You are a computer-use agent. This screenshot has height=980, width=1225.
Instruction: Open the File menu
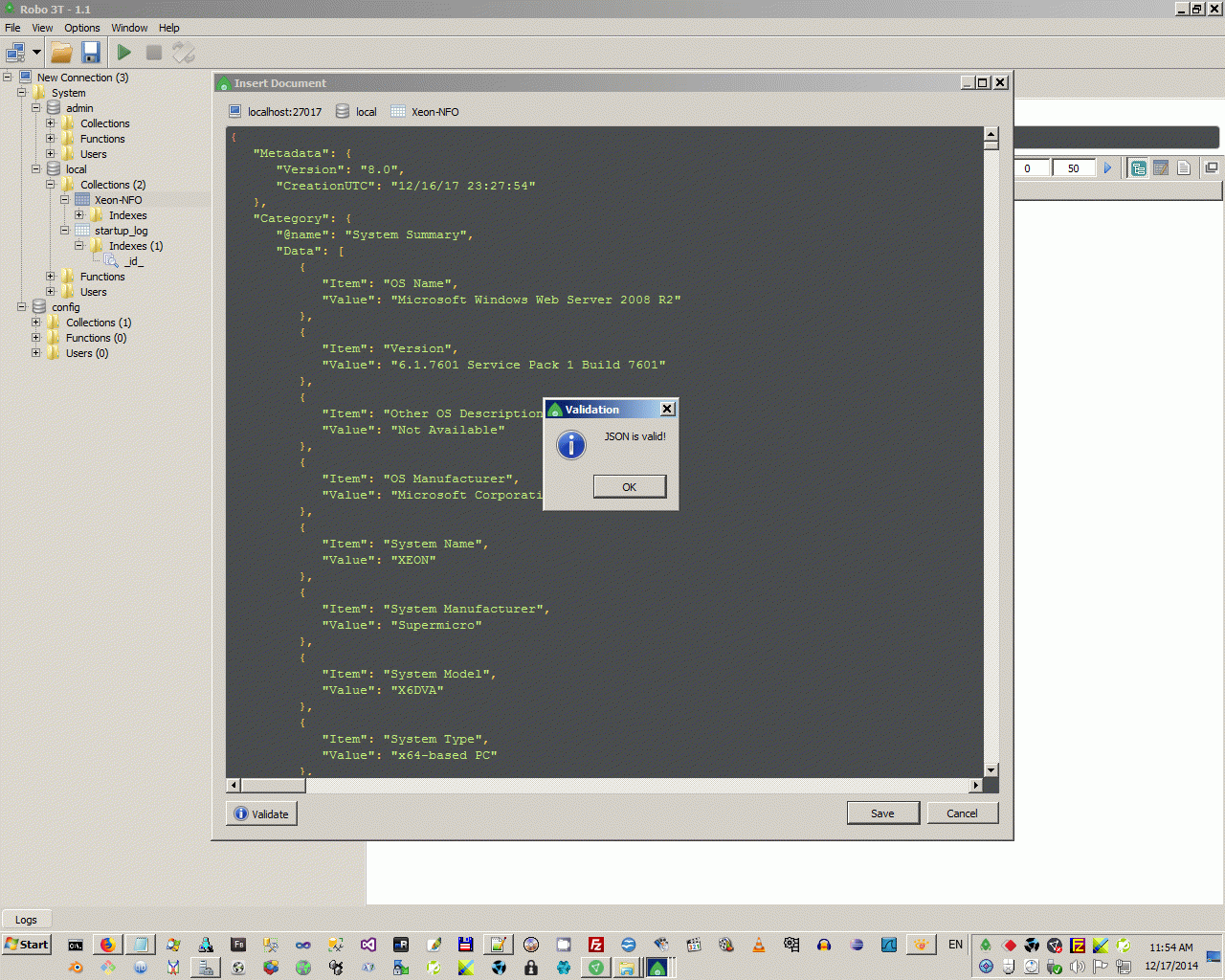[x=12, y=28]
